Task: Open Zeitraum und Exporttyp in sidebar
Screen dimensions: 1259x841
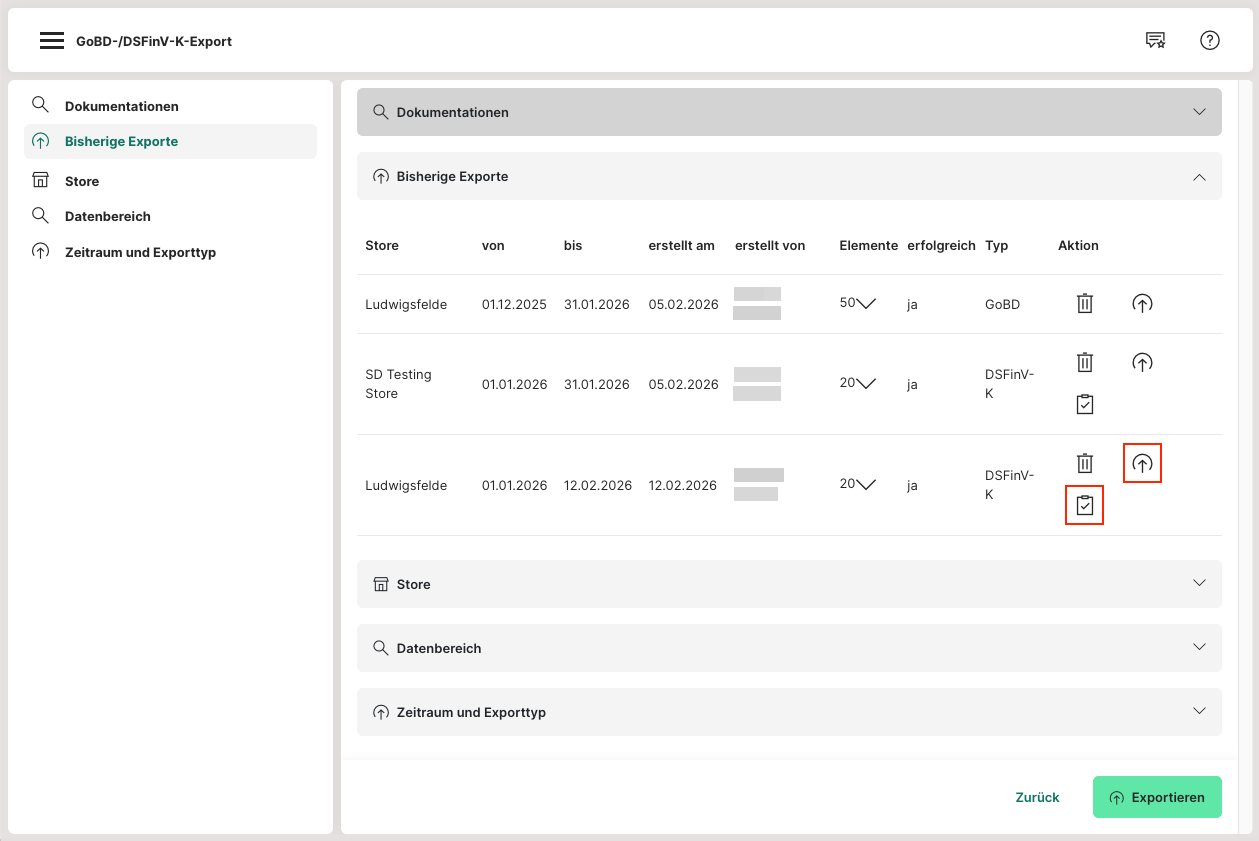Action: pos(140,252)
